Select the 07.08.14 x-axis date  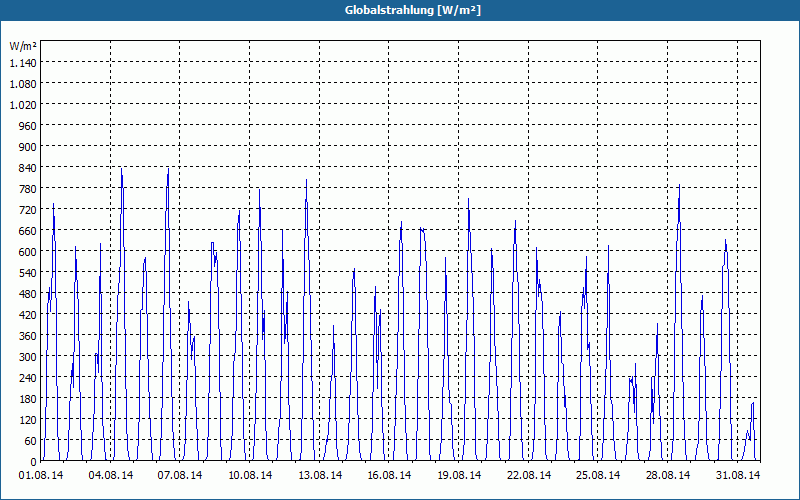click(180, 475)
